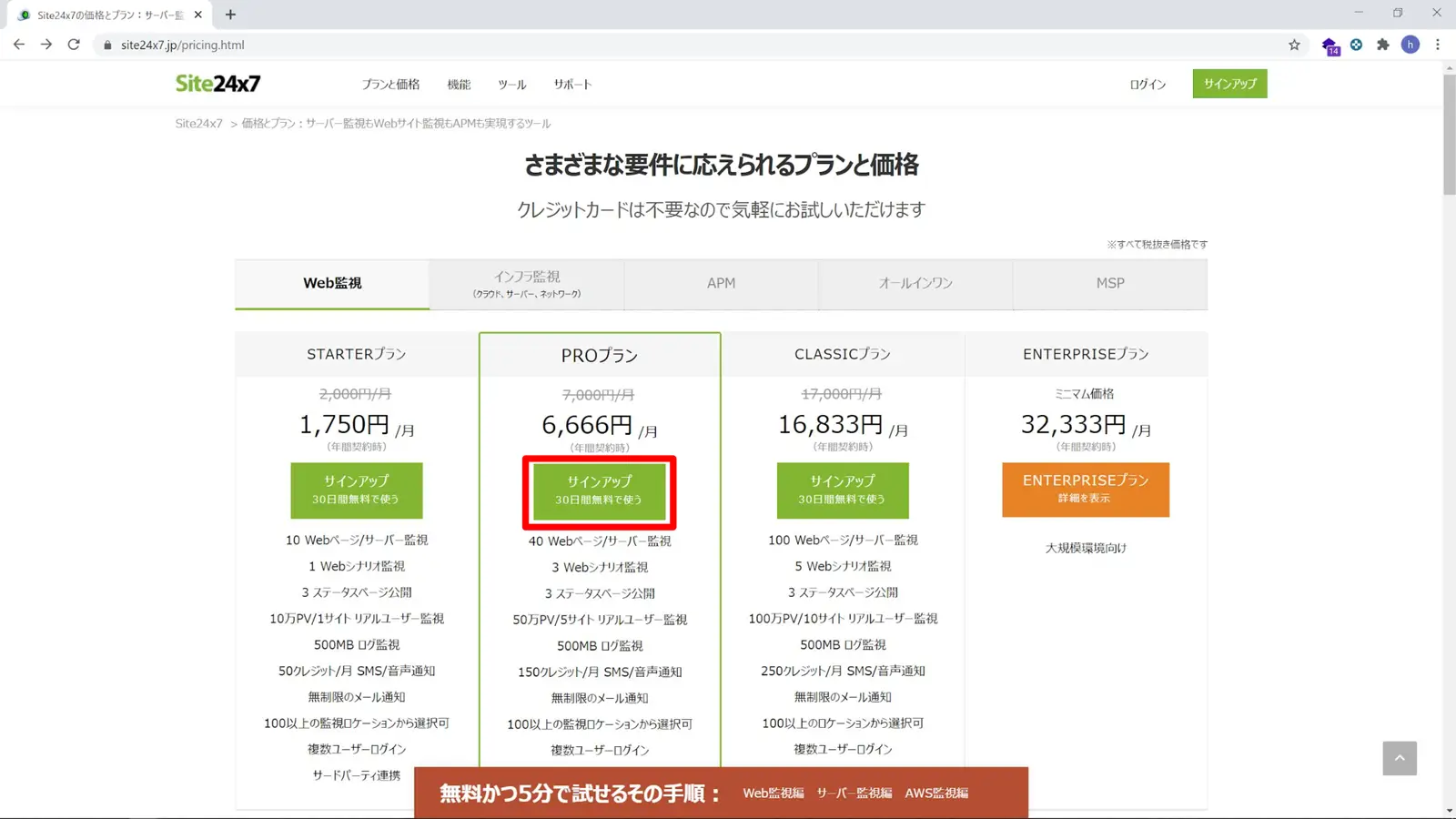Click the 32,333円 price
The width and height of the screenshot is (1456, 819).
pyautogui.click(x=1074, y=425)
